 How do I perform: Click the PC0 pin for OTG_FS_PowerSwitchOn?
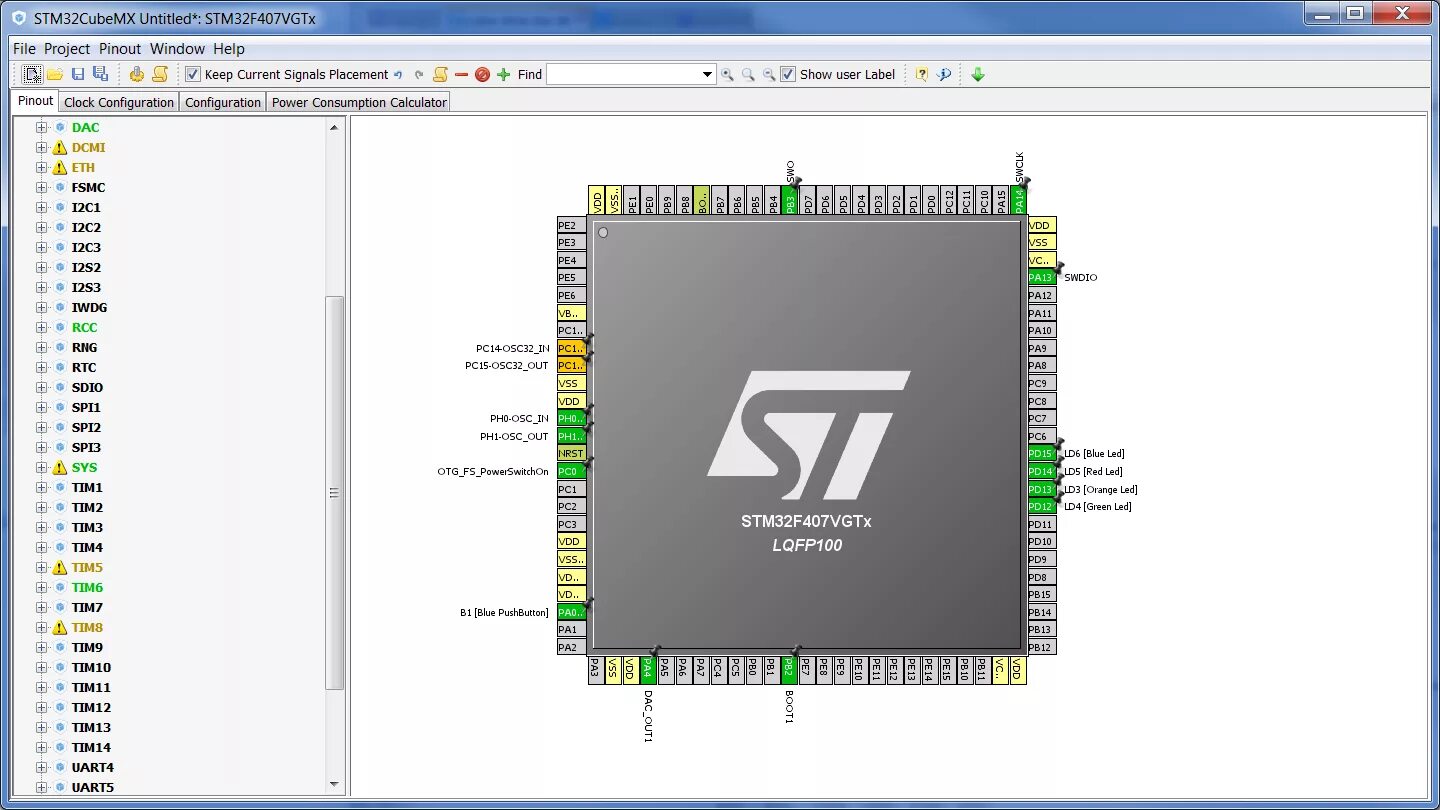pyautogui.click(x=571, y=471)
